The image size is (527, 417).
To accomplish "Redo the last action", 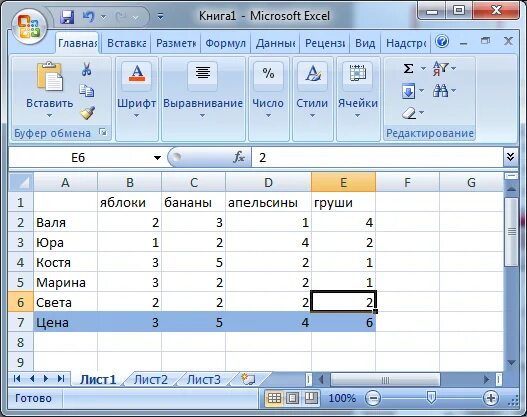I will [x=121, y=16].
